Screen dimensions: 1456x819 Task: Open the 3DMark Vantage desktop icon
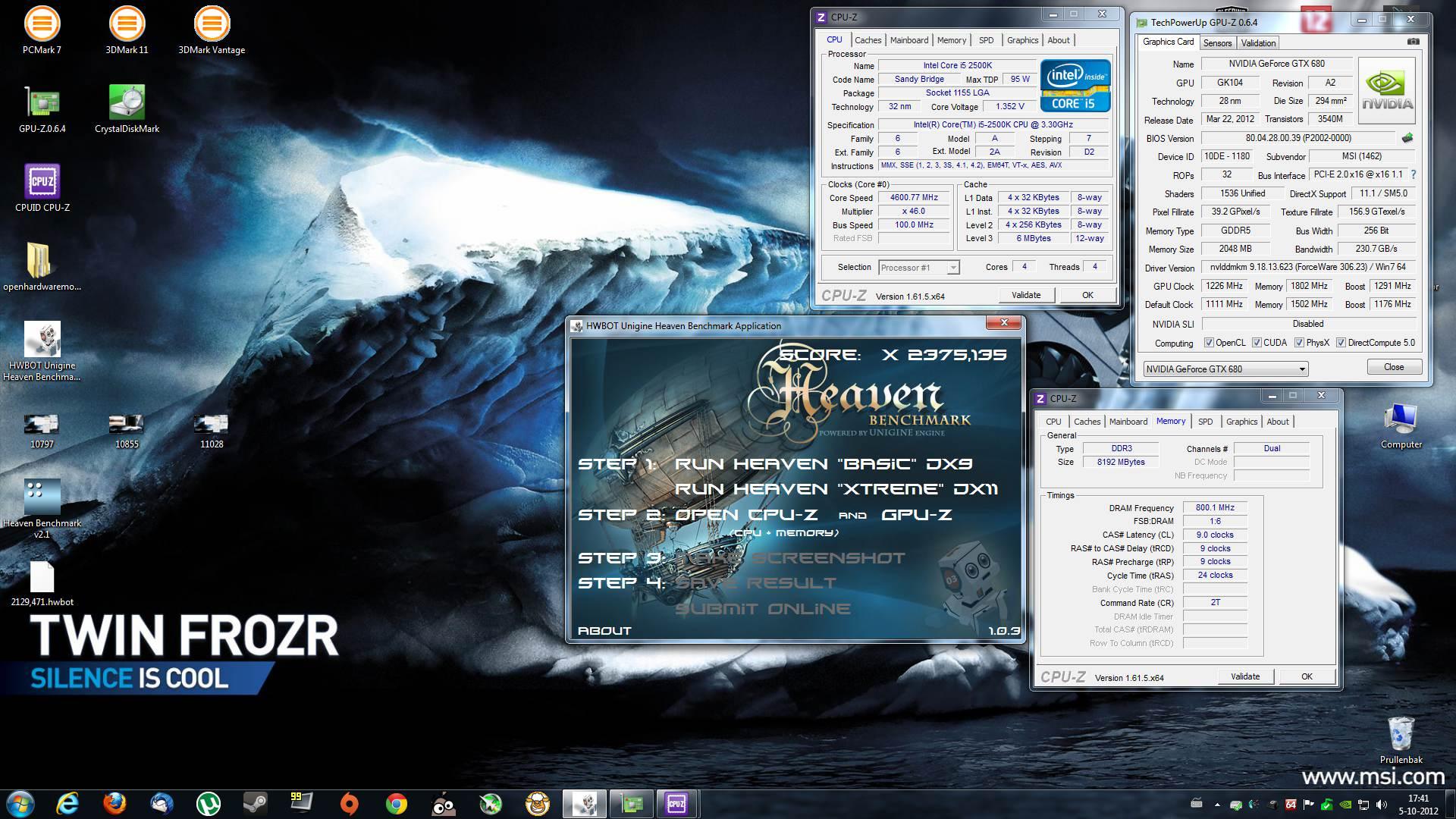coord(212,30)
